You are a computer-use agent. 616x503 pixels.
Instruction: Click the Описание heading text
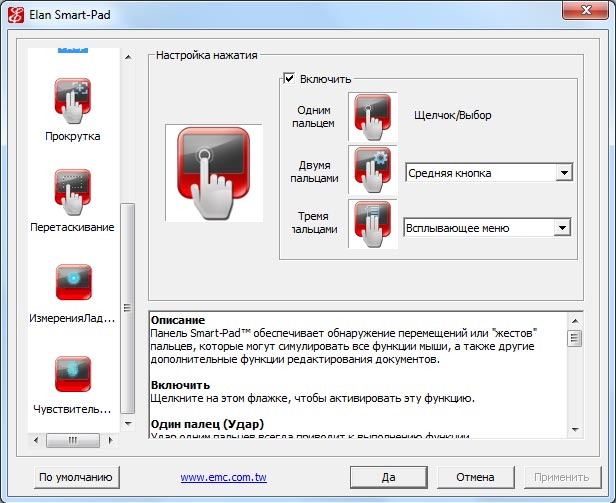click(178, 320)
